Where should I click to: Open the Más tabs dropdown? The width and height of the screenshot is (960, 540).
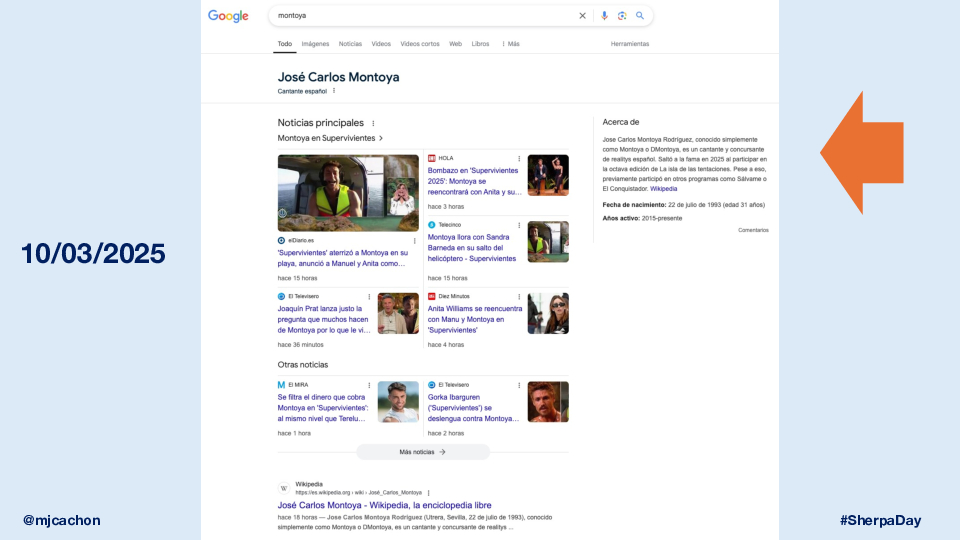pyautogui.click(x=511, y=44)
